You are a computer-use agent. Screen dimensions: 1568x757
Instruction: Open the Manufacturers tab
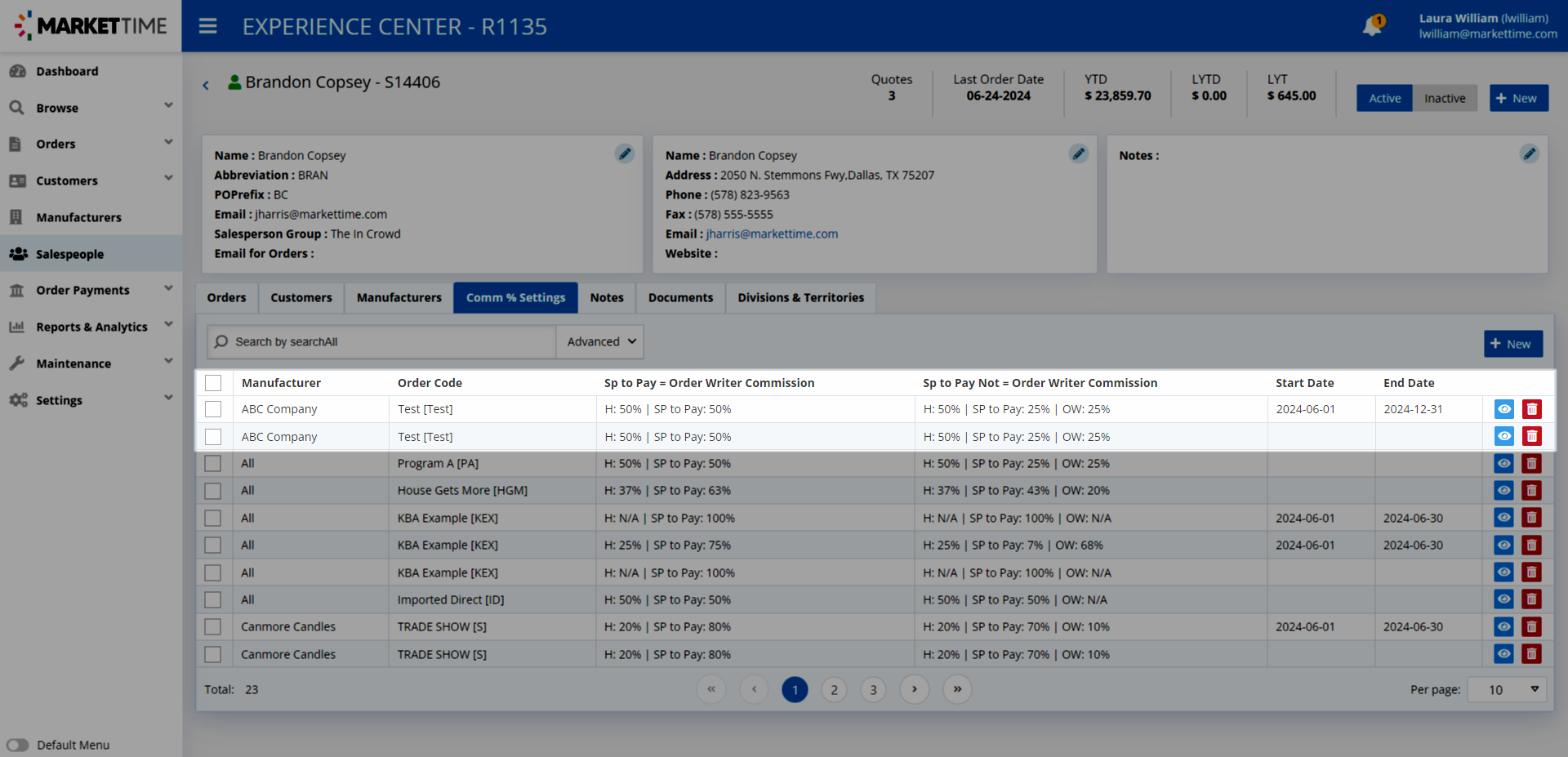pyautogui.click(x=399, y=298)
